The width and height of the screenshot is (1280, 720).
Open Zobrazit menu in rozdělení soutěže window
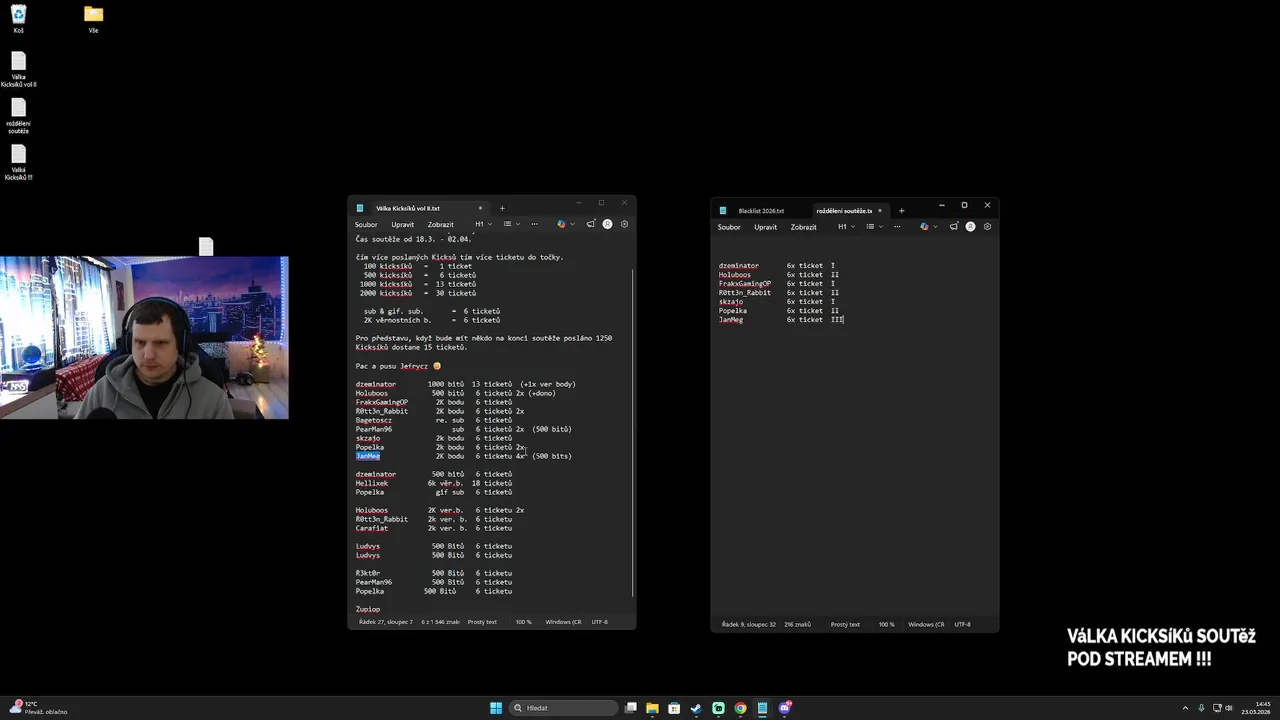[804, 227]
